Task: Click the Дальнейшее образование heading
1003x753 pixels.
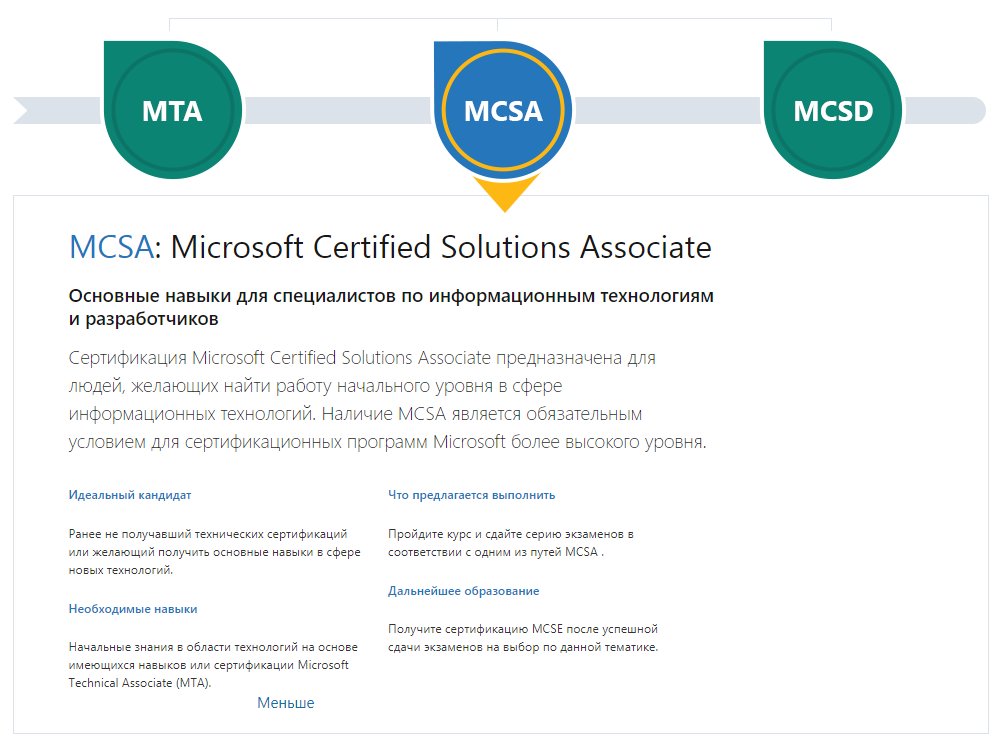Action: (x=463, y=591)
